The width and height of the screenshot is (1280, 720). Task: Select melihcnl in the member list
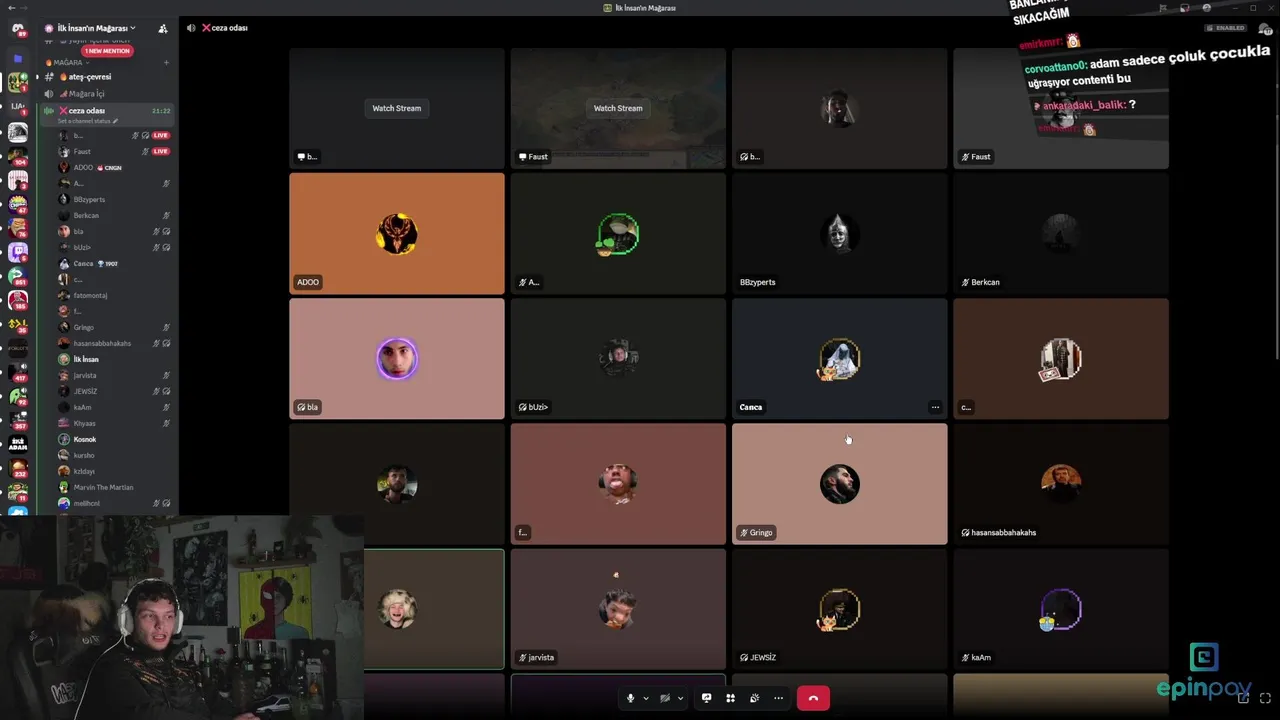(113, 503)
